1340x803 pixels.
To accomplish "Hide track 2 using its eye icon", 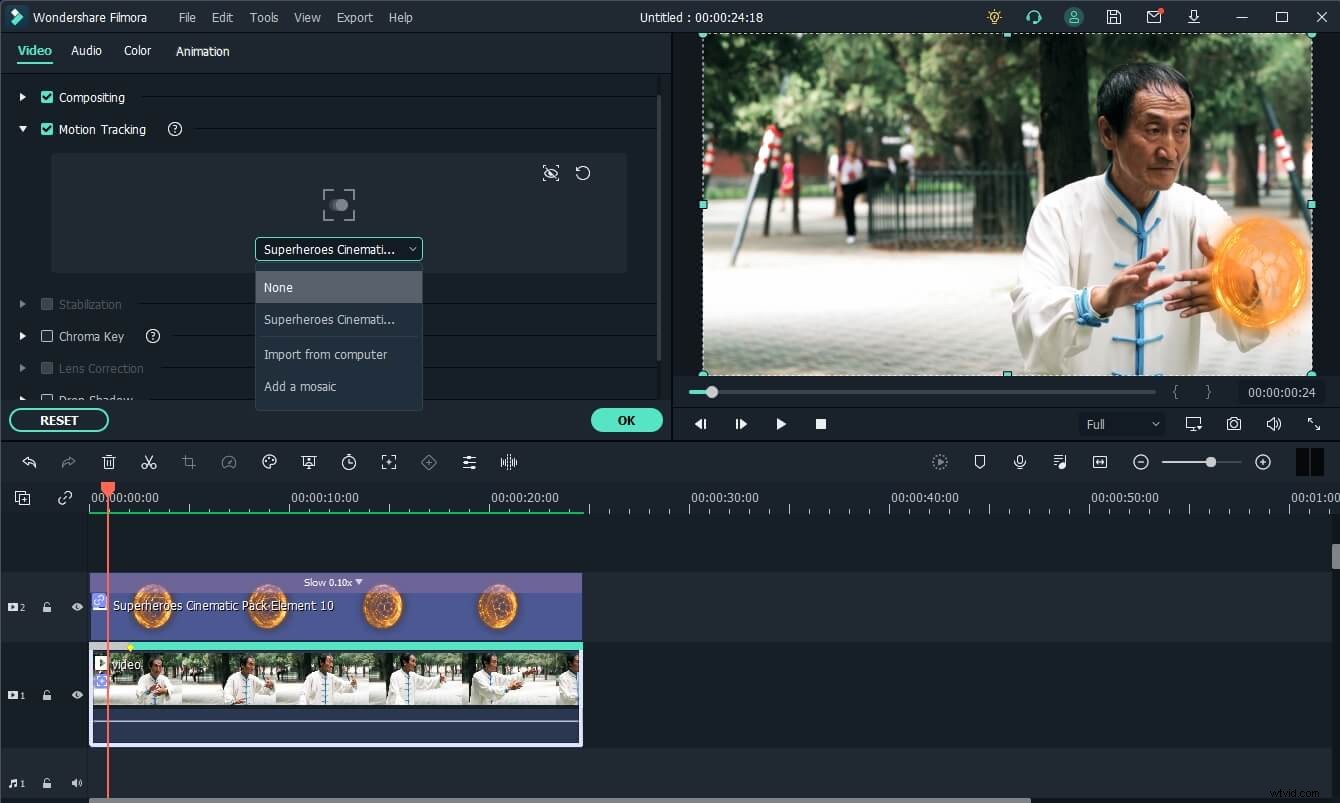I will click(77, 607).
